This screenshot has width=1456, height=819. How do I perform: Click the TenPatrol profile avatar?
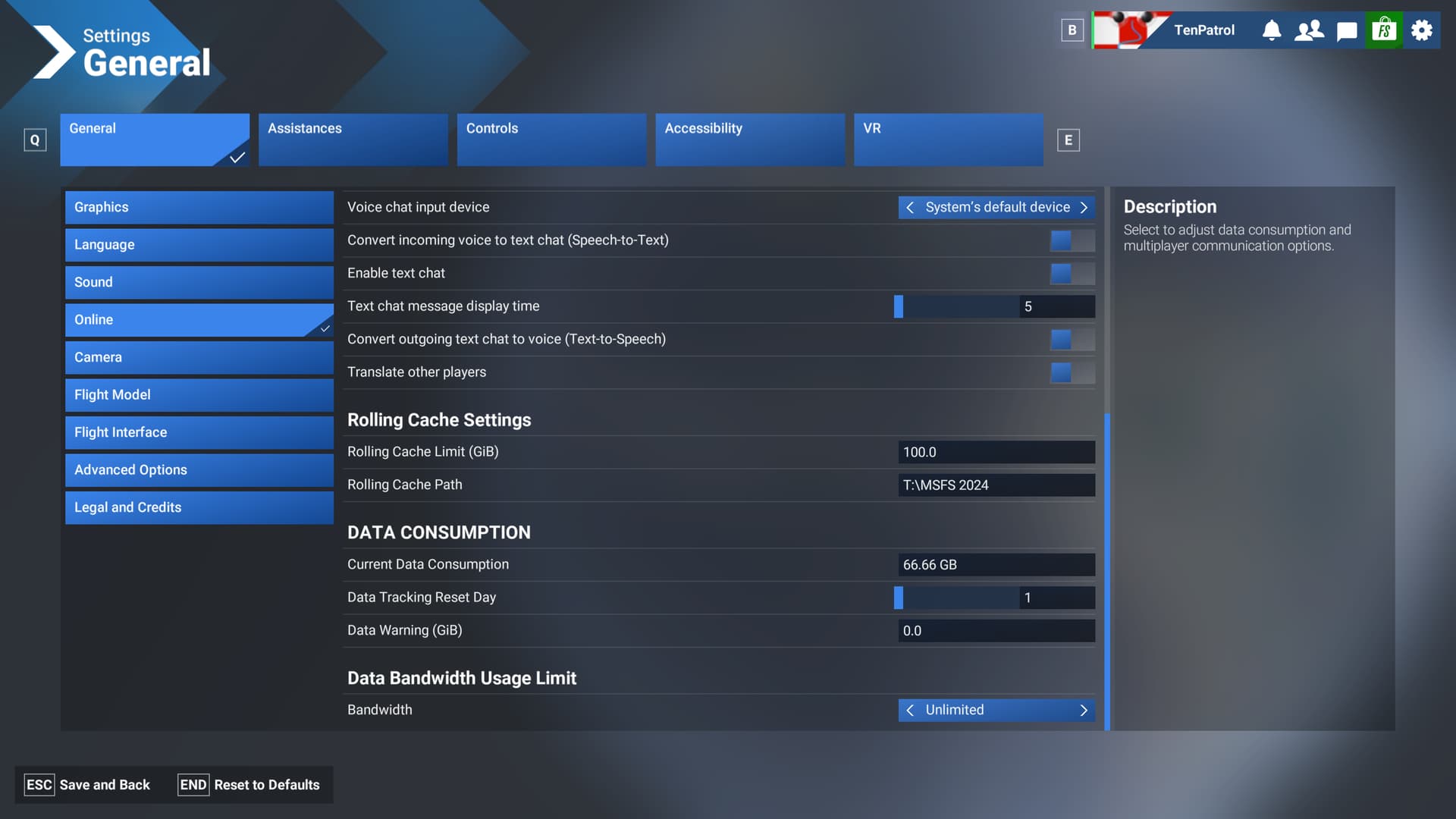[1130, 30]
